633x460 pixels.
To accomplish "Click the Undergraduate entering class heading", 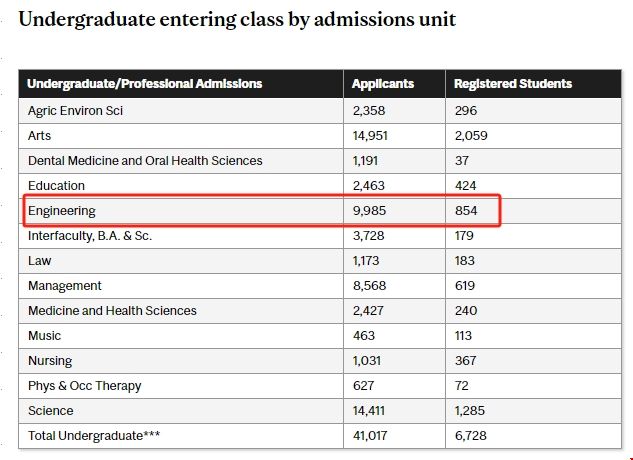I will [x=237, y=19].
